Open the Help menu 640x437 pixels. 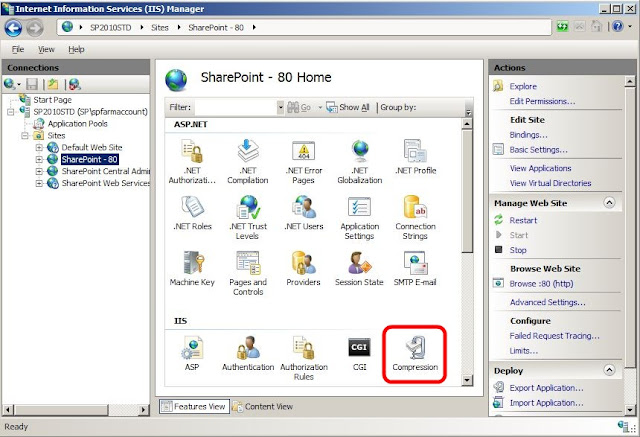pyautogui.click(x=76, y=49)
